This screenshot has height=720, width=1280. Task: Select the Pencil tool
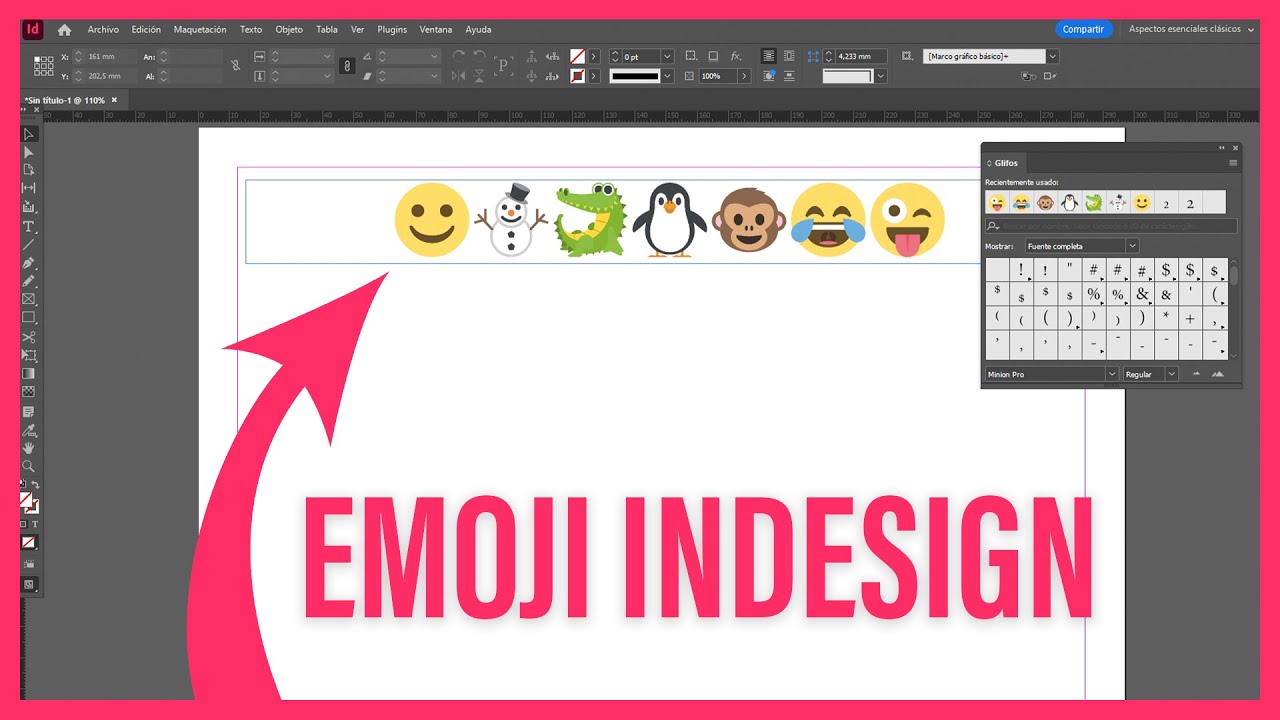point(29,281)
